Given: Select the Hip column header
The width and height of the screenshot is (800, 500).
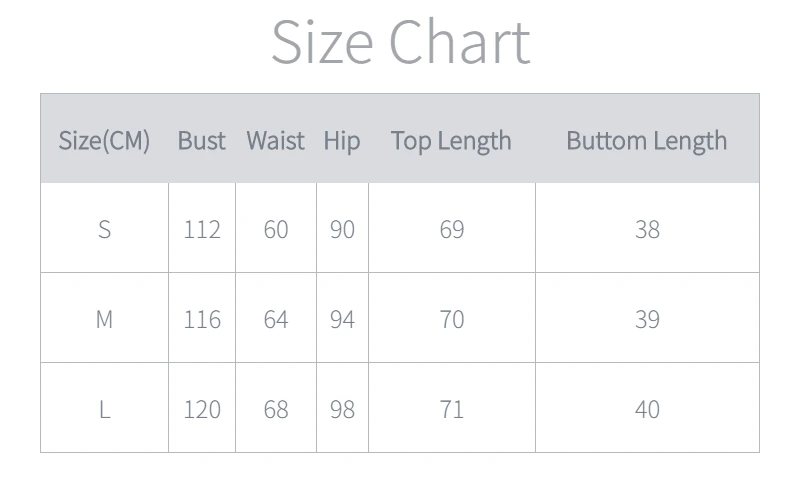Looking at the screenshot, I should click(x=341, y=141).
